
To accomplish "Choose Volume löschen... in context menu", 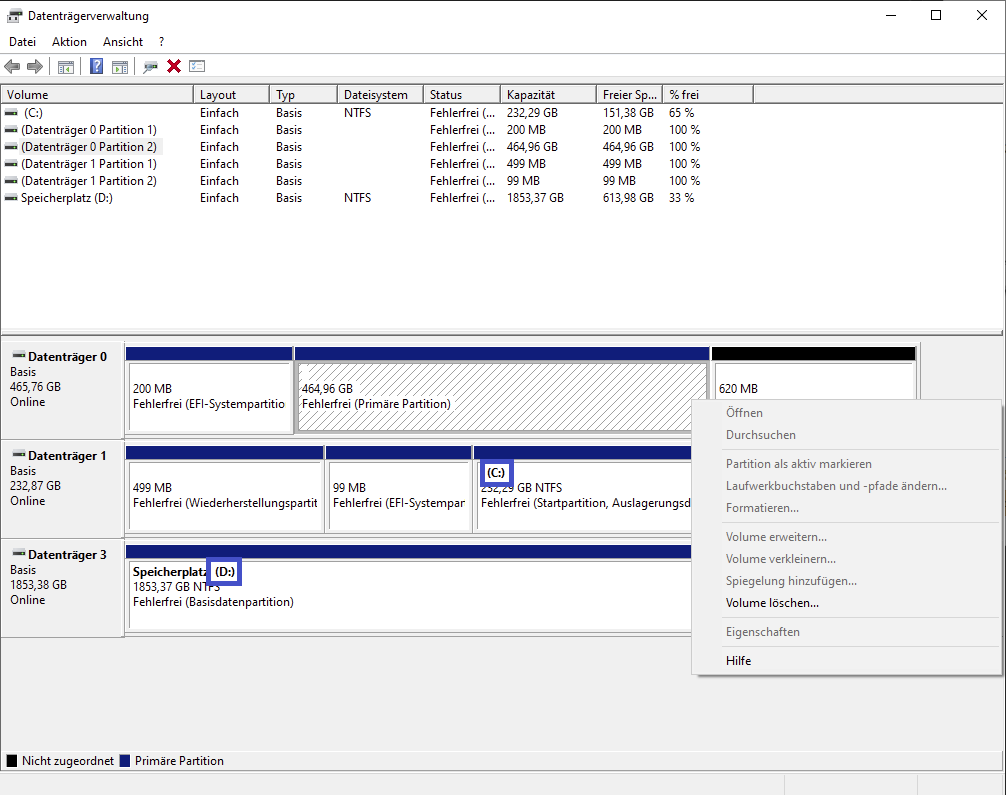I will [x=772, y=603].
